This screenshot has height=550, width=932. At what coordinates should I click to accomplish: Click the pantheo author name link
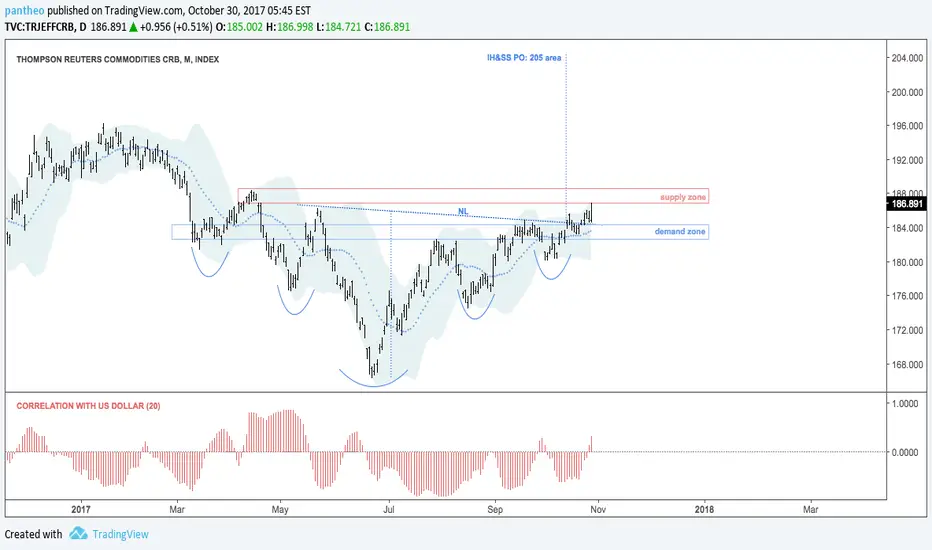[24, 11]
